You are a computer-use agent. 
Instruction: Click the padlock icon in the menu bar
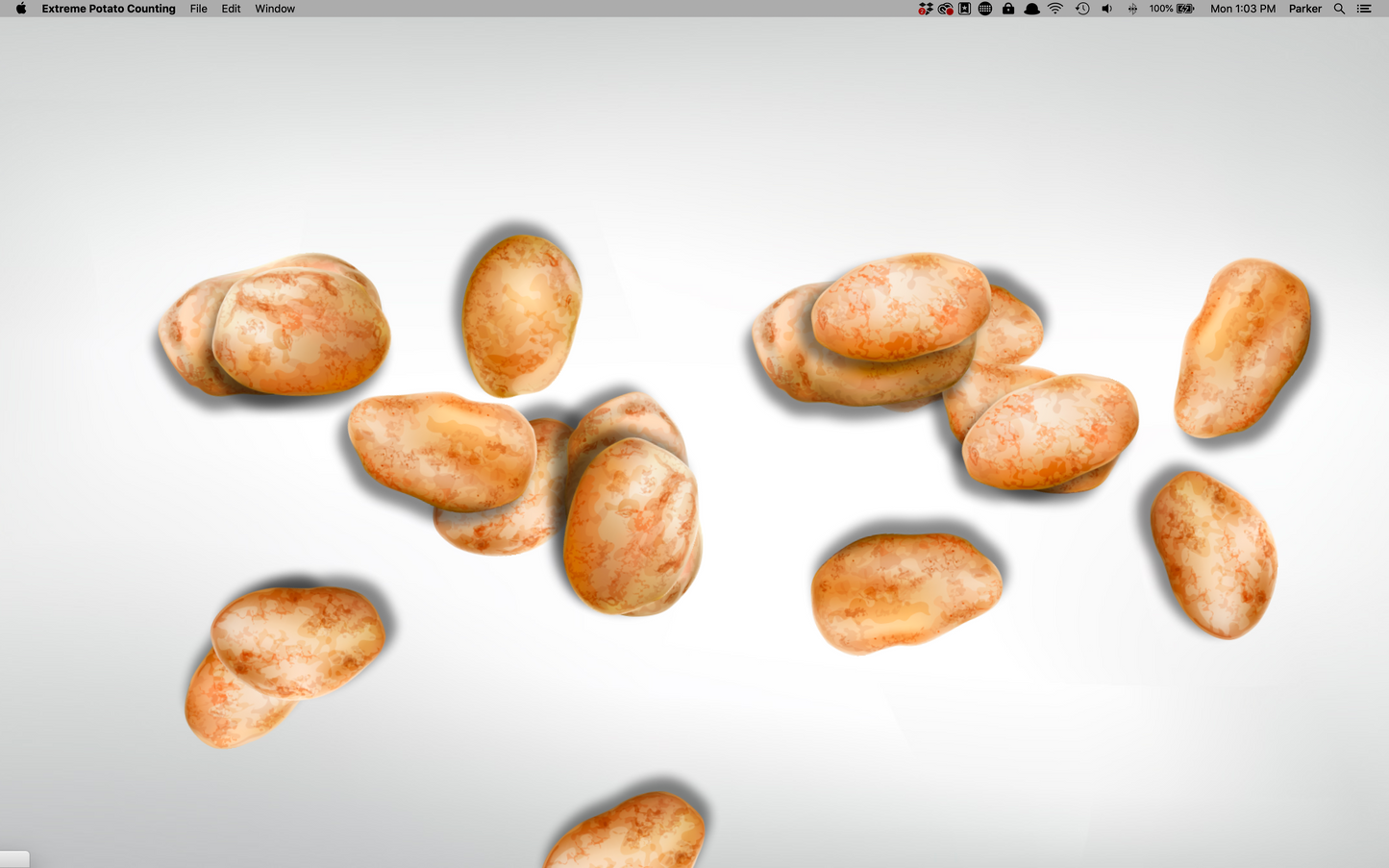1007,9
